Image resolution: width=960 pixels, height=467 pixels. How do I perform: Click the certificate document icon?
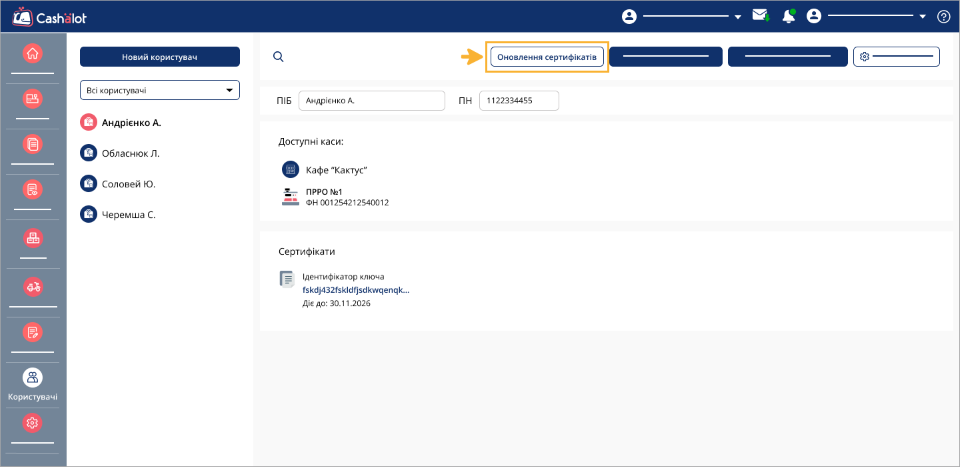tap(287, 278)
